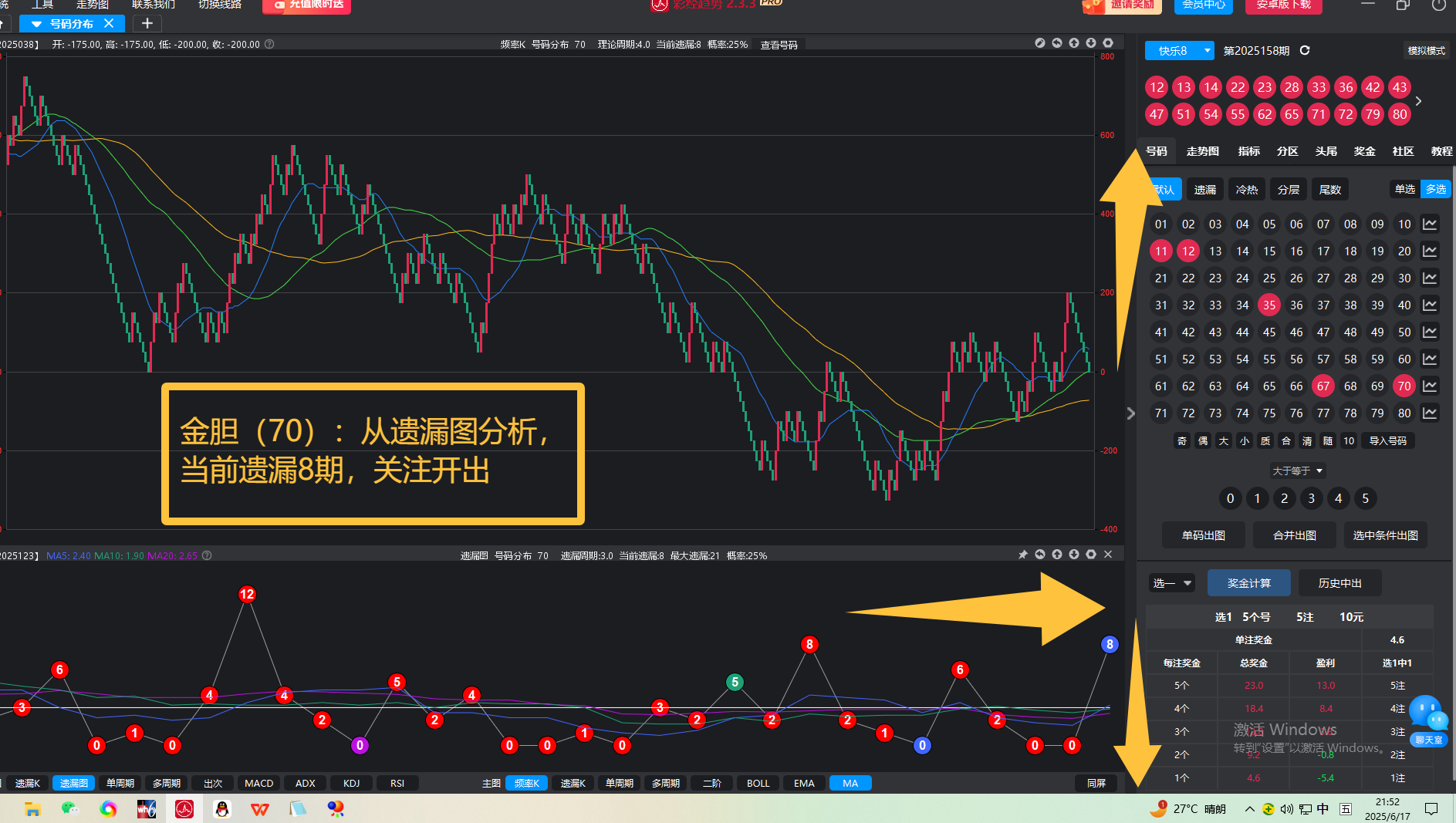Open the trend chart icon for row 31-40
This screenshot has height=823, width=1456.
[1430, 305]
